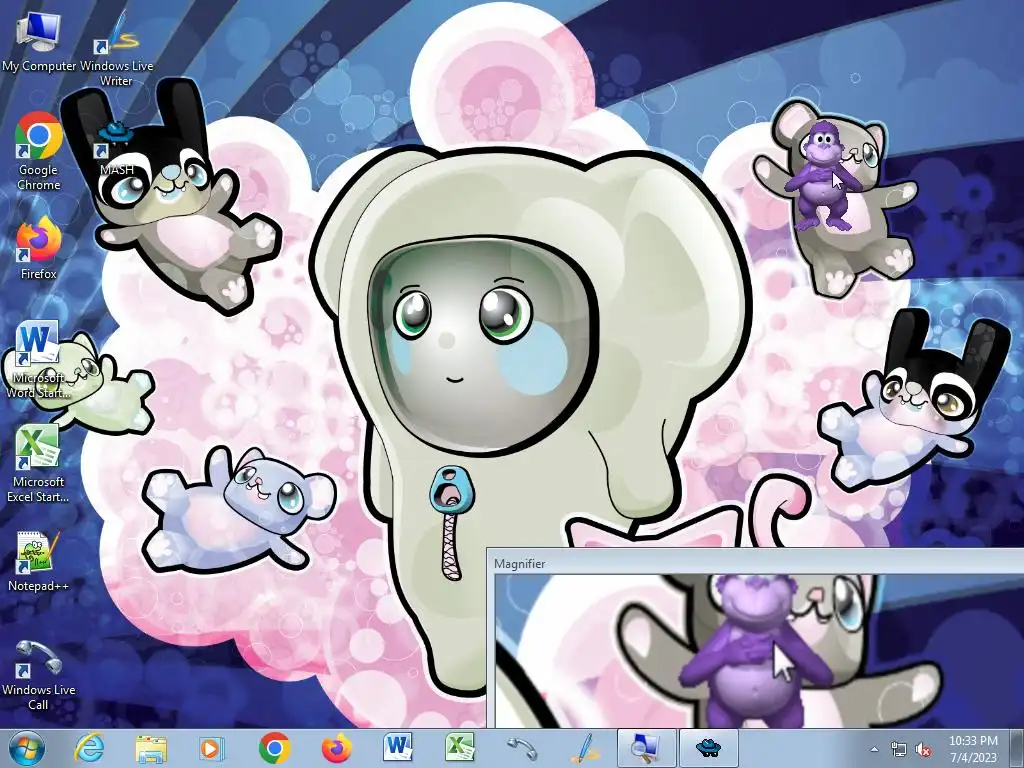Open the Windows Start menu
The height and width of the screenshot is (768, 1024).
pos(27,748)
